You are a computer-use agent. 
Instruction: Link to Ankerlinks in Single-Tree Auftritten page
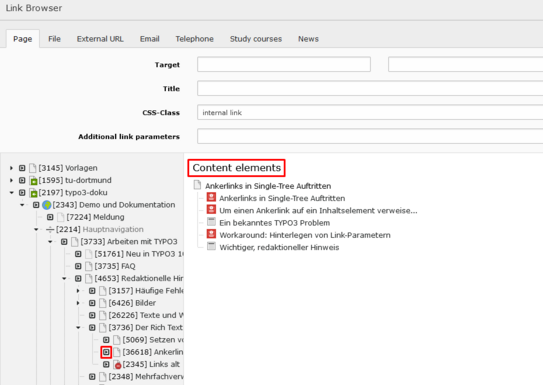tap(268, 186)
